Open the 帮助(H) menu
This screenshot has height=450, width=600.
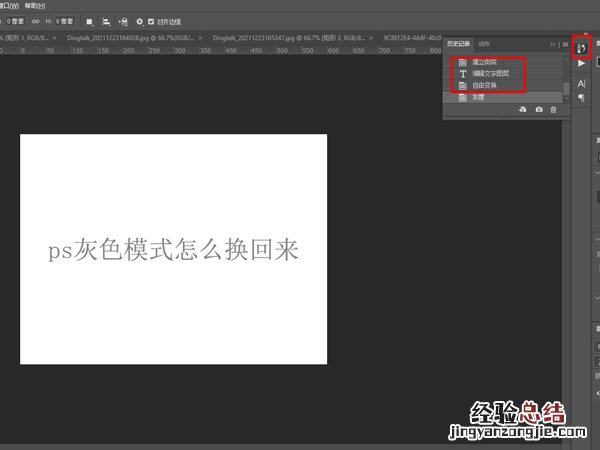coord(37,4)
